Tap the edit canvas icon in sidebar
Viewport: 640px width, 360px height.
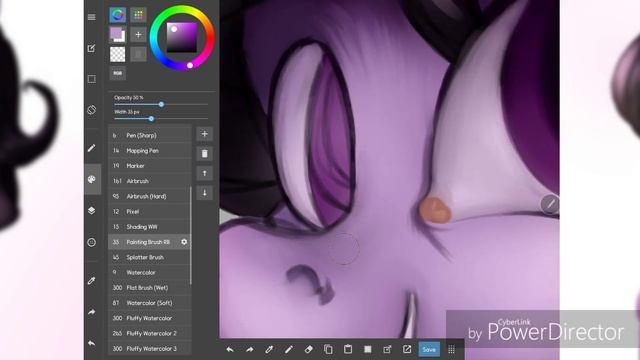tap(91, 48)
